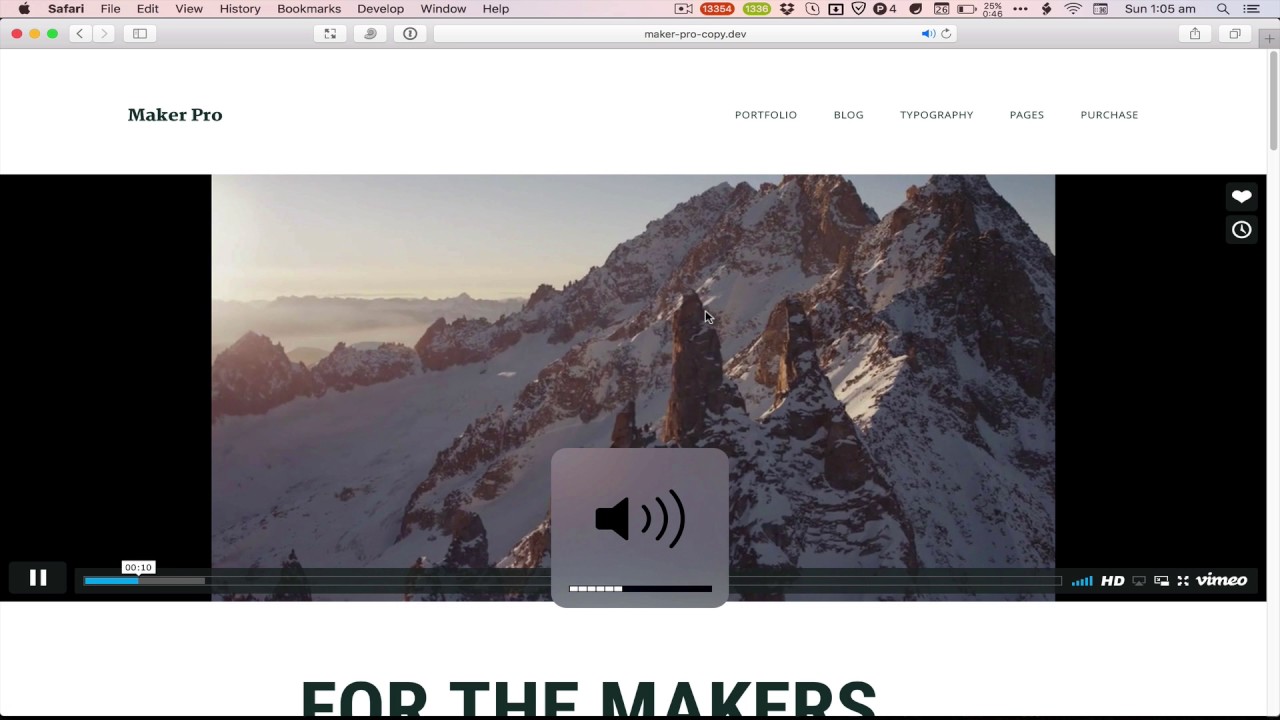Open the File menu
This screenshot has width=1280, height=720.
[x=110, y=9]
